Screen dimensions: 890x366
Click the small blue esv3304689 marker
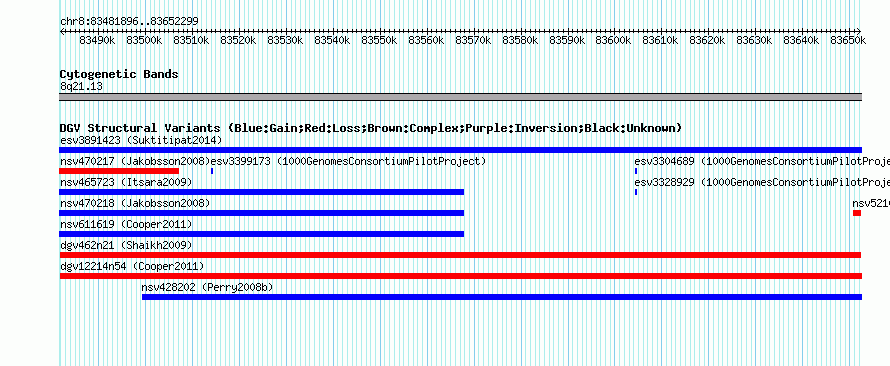tap(636, 171)
